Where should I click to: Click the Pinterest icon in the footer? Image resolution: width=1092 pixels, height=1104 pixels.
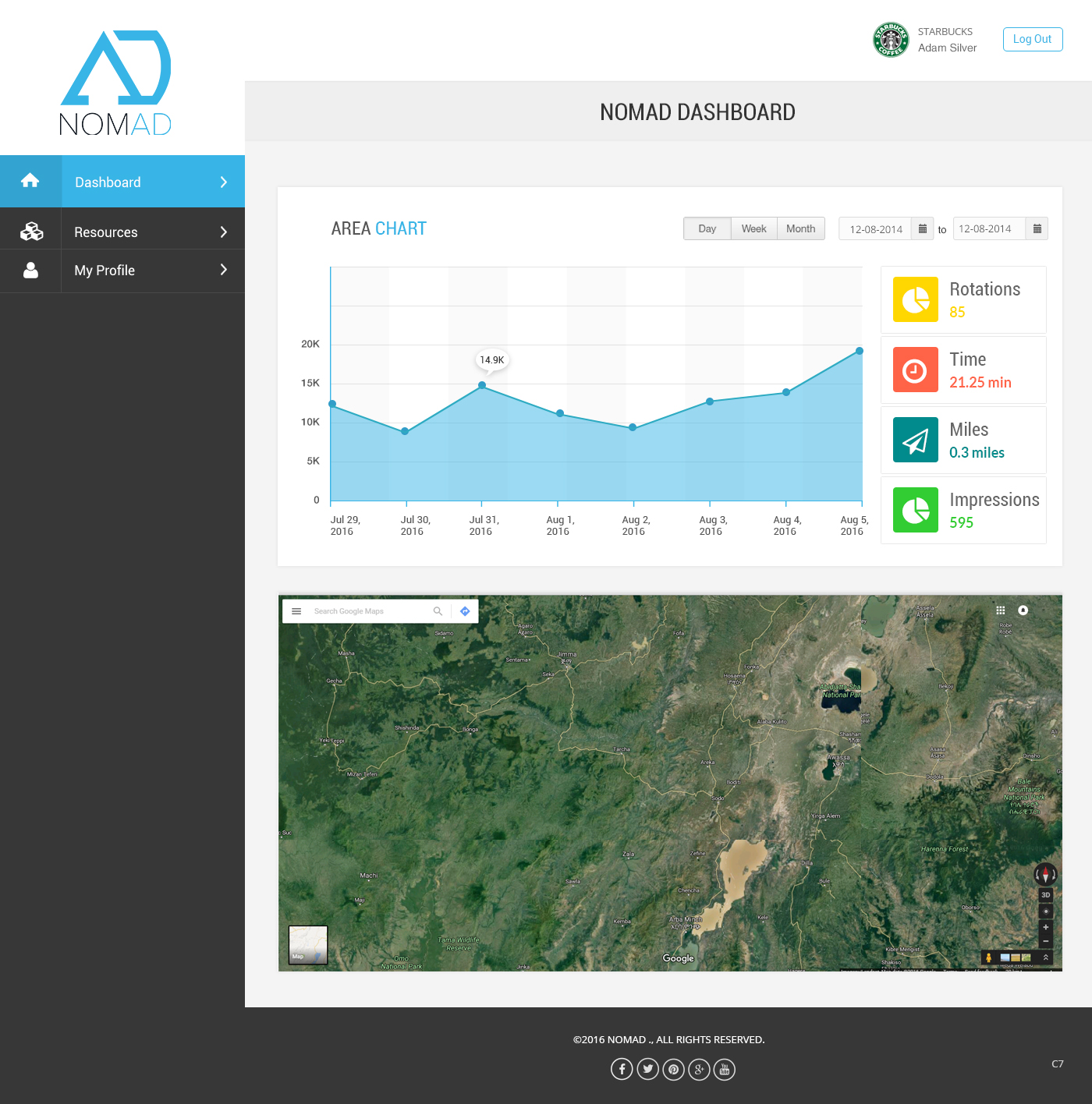(673, 1069)
